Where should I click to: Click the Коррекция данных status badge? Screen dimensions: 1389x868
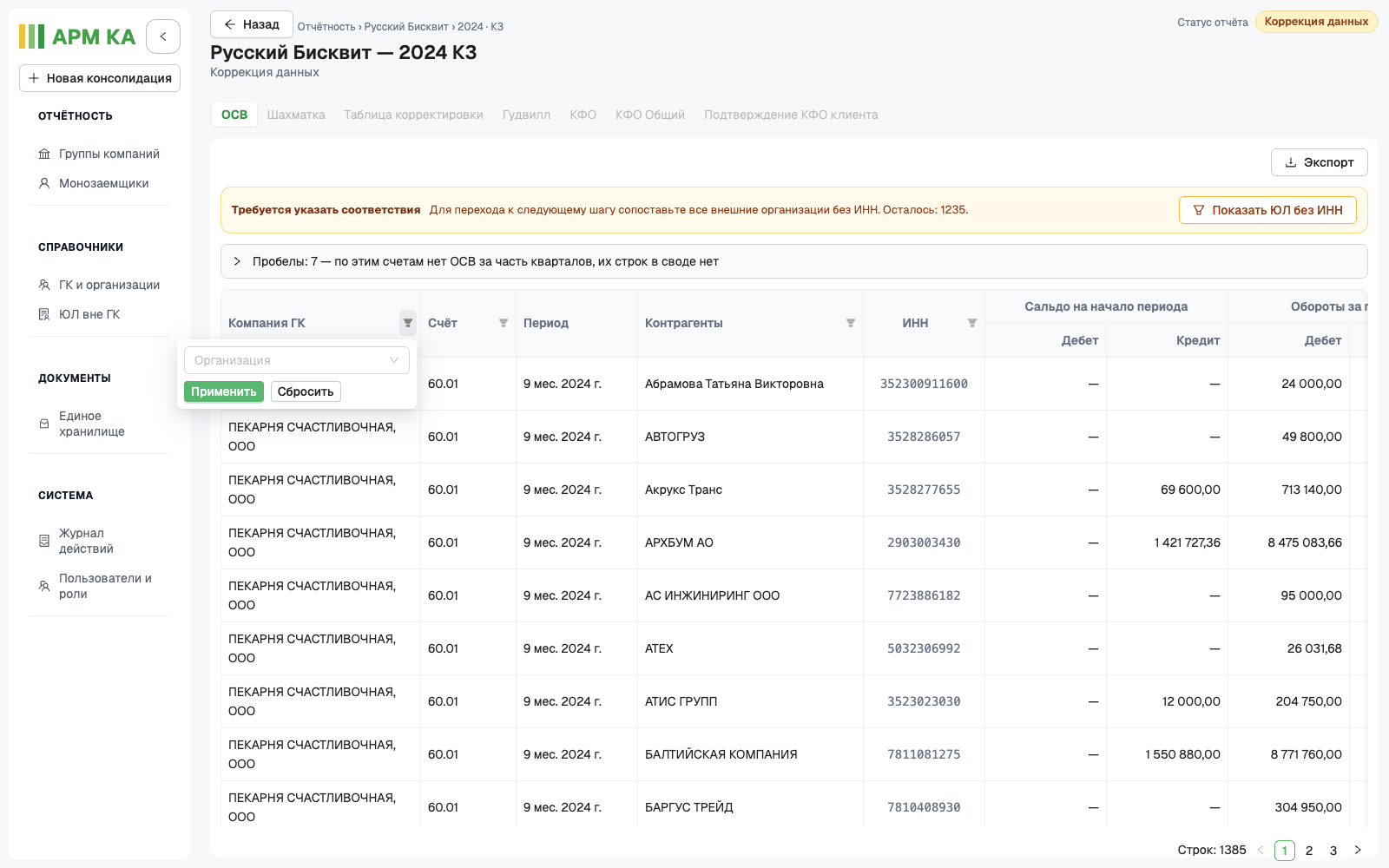(1316, 22)
